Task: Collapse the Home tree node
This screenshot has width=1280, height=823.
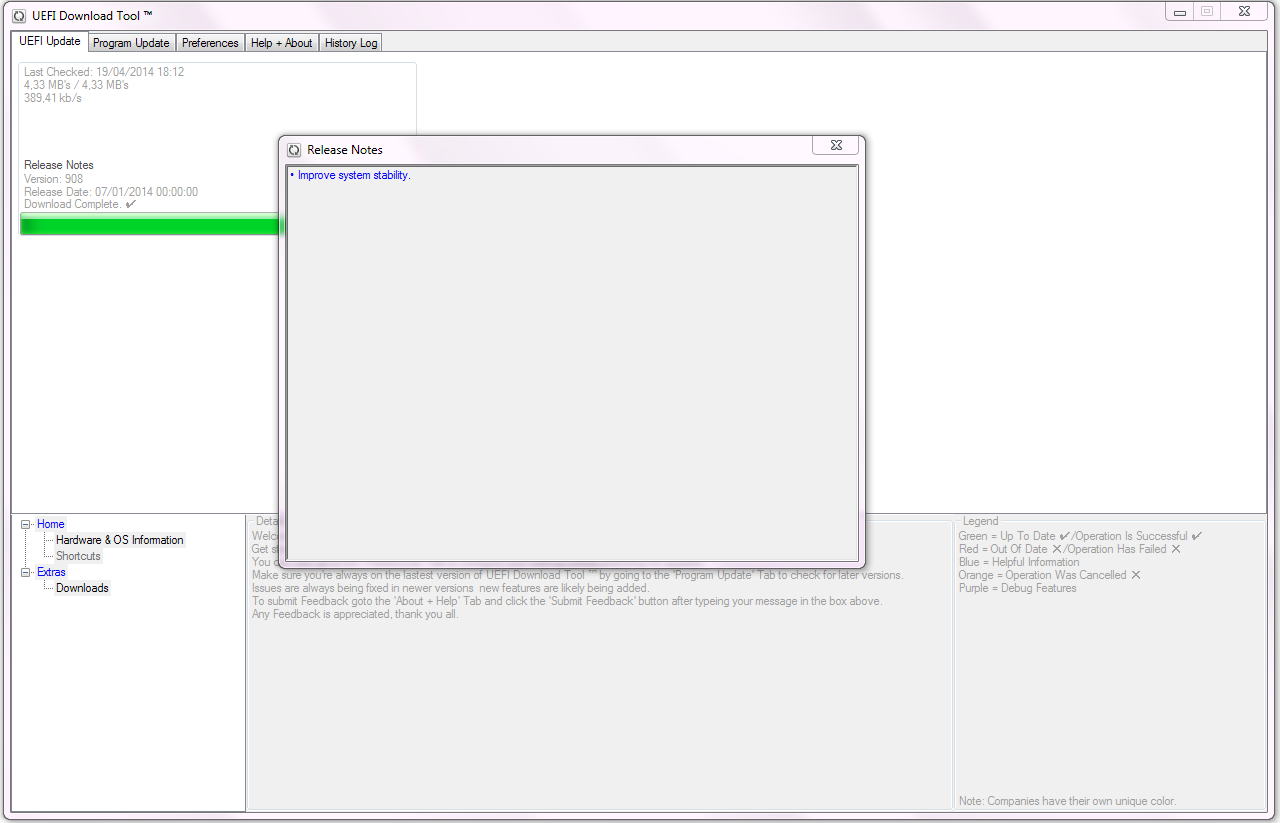Action: pyautogui.click(x=26, y=524)
